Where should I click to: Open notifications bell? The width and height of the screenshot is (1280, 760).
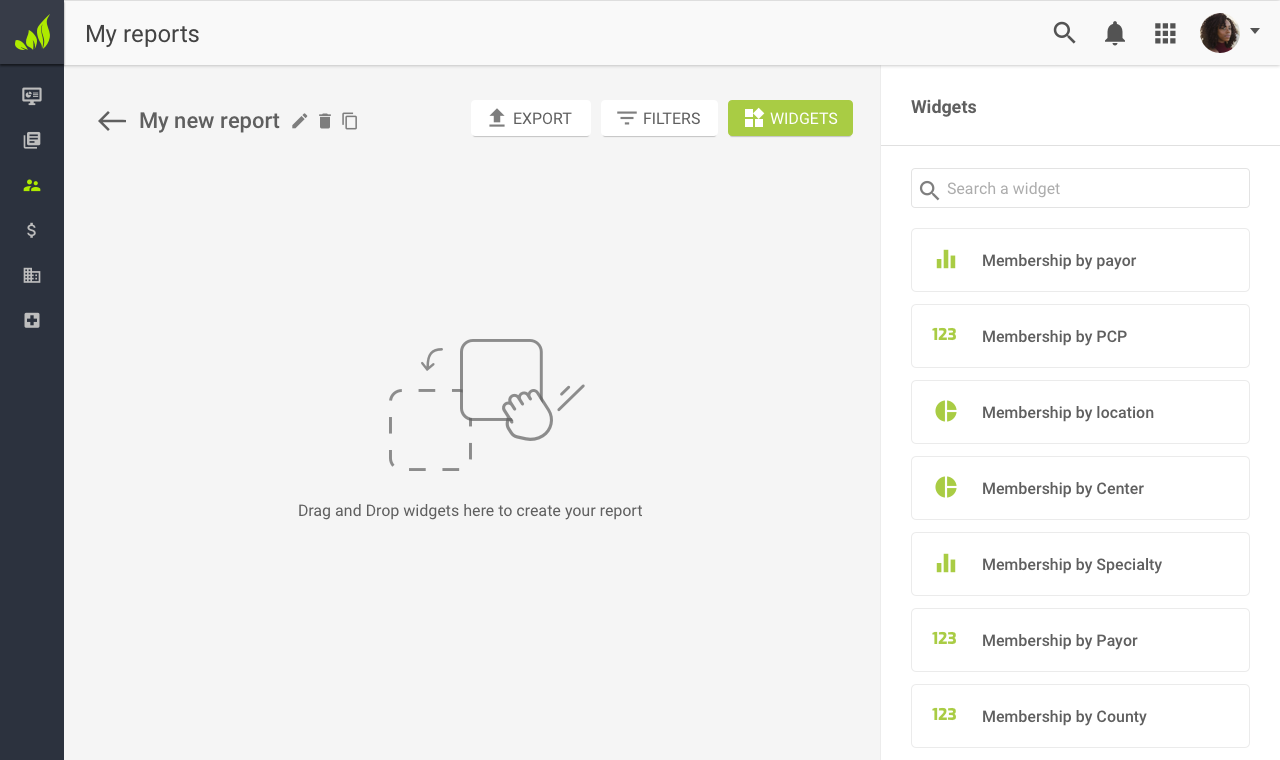pos(1114,33)
